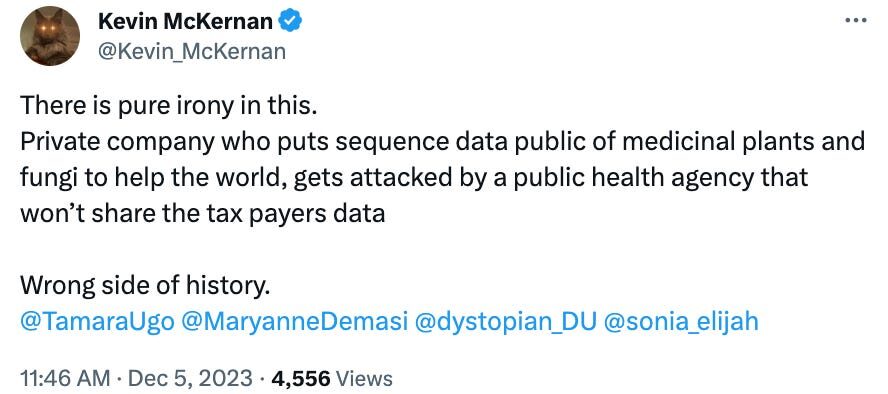Open Kevin McKernan's cat profile avatar
This screenshot has width=888, height=394.
[x=50, y=36]
